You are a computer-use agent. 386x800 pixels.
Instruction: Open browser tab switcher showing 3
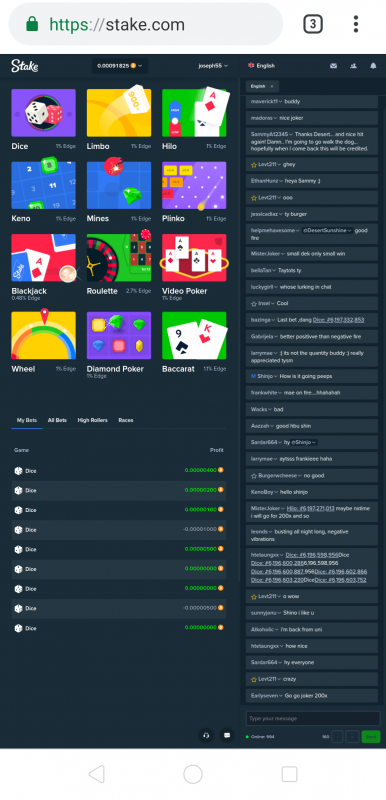click(313, 24)
